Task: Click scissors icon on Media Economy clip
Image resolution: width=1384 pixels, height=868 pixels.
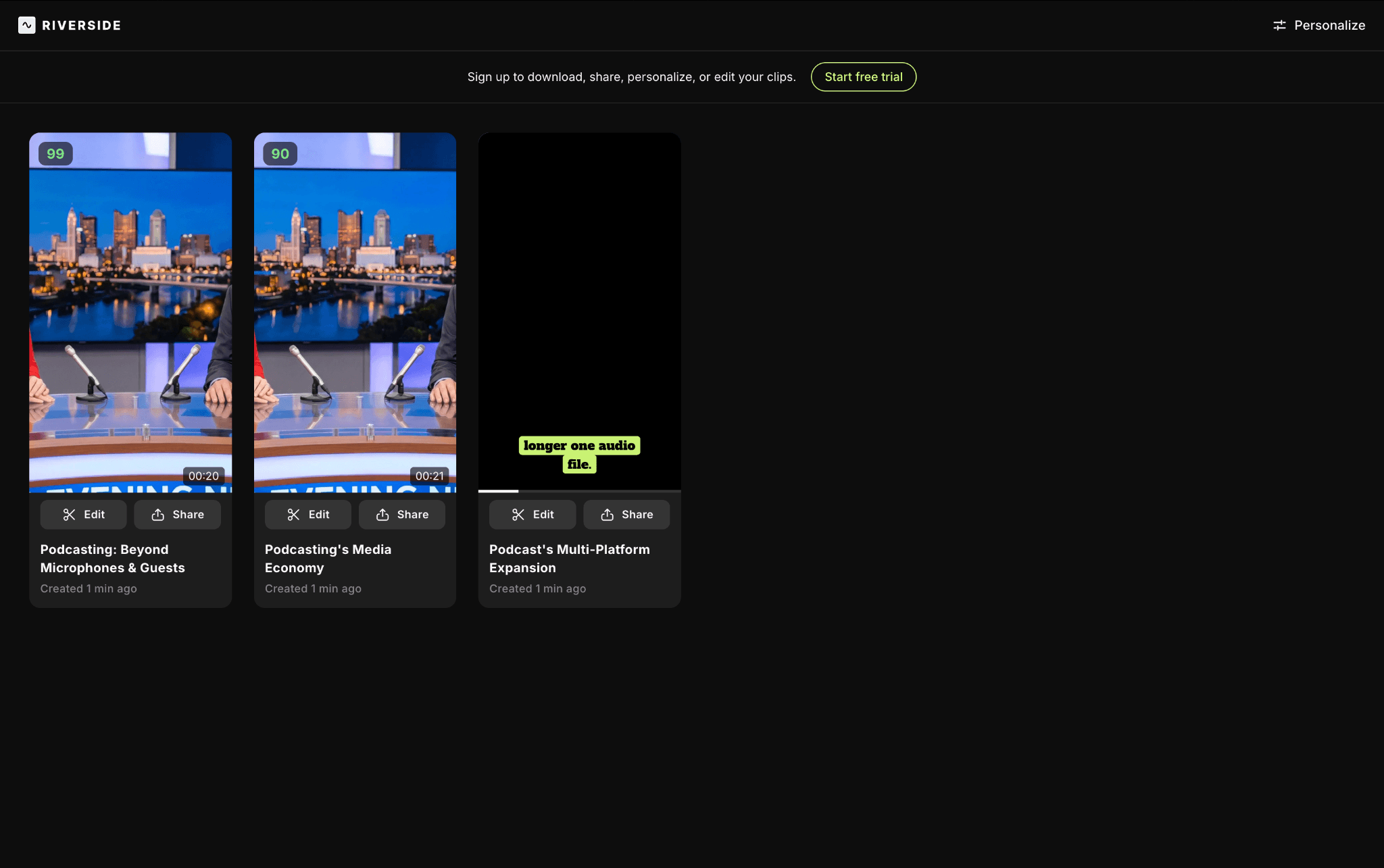Action: click(293, 515)
